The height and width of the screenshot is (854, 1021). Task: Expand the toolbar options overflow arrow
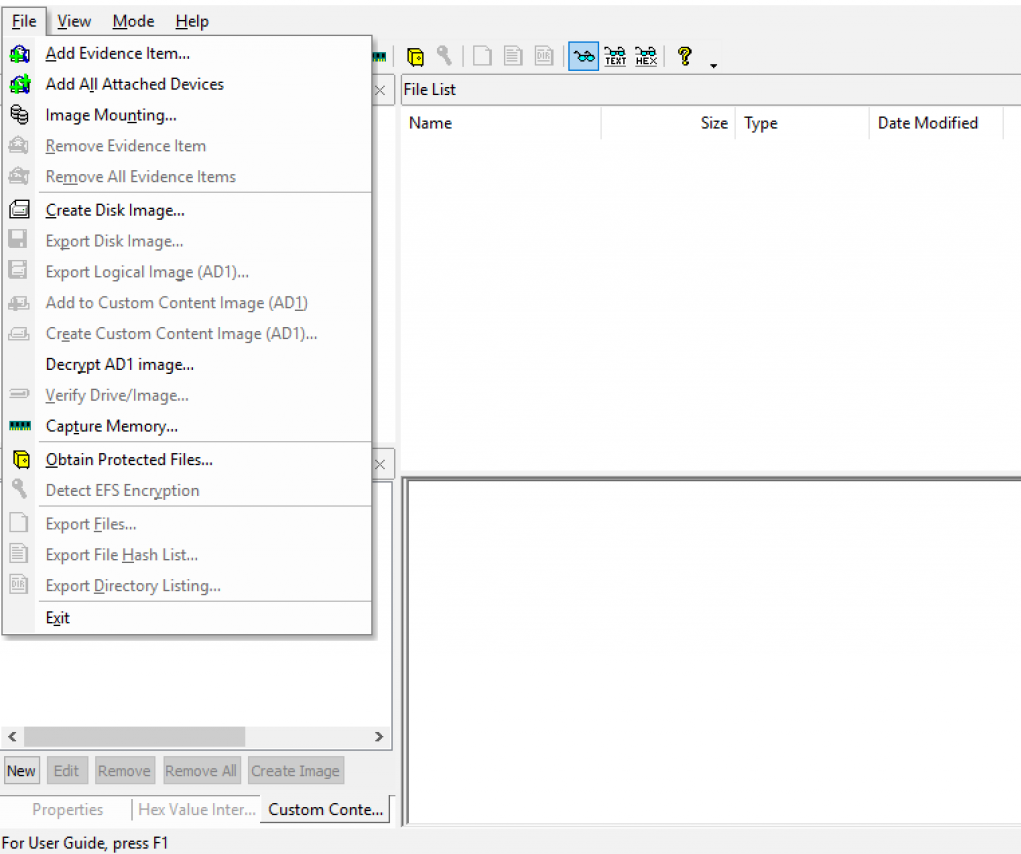(x=713, y=66)
